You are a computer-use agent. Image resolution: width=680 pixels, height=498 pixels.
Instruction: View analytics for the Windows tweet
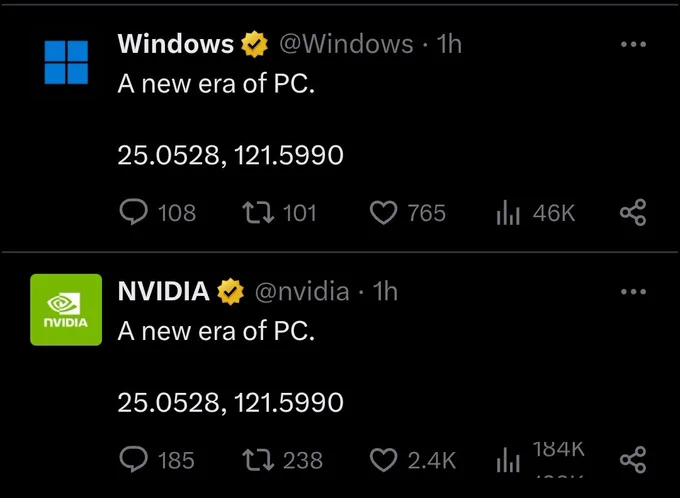tap(508, 213)
